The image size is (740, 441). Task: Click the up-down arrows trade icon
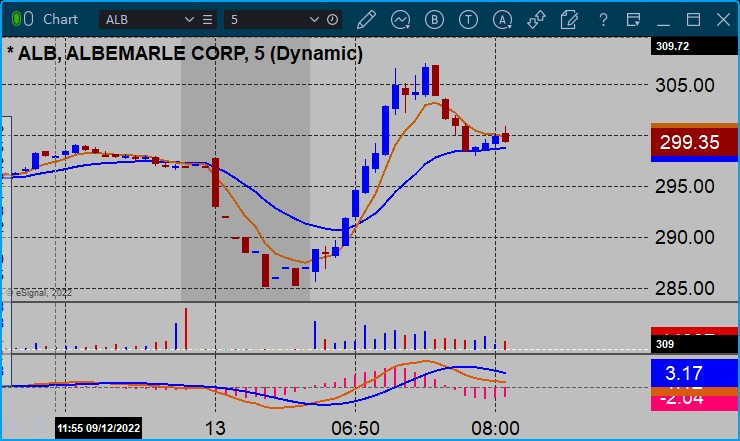click(536, 20)
